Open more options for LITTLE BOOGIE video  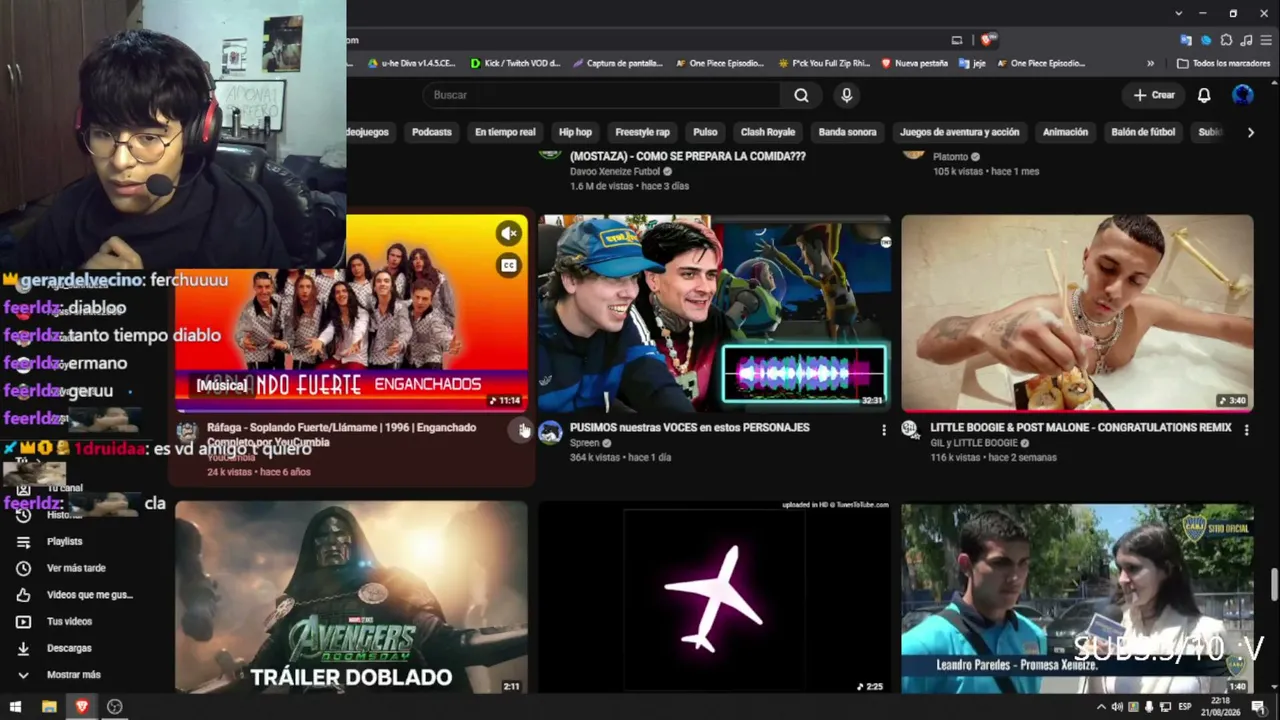[1246, 430]
